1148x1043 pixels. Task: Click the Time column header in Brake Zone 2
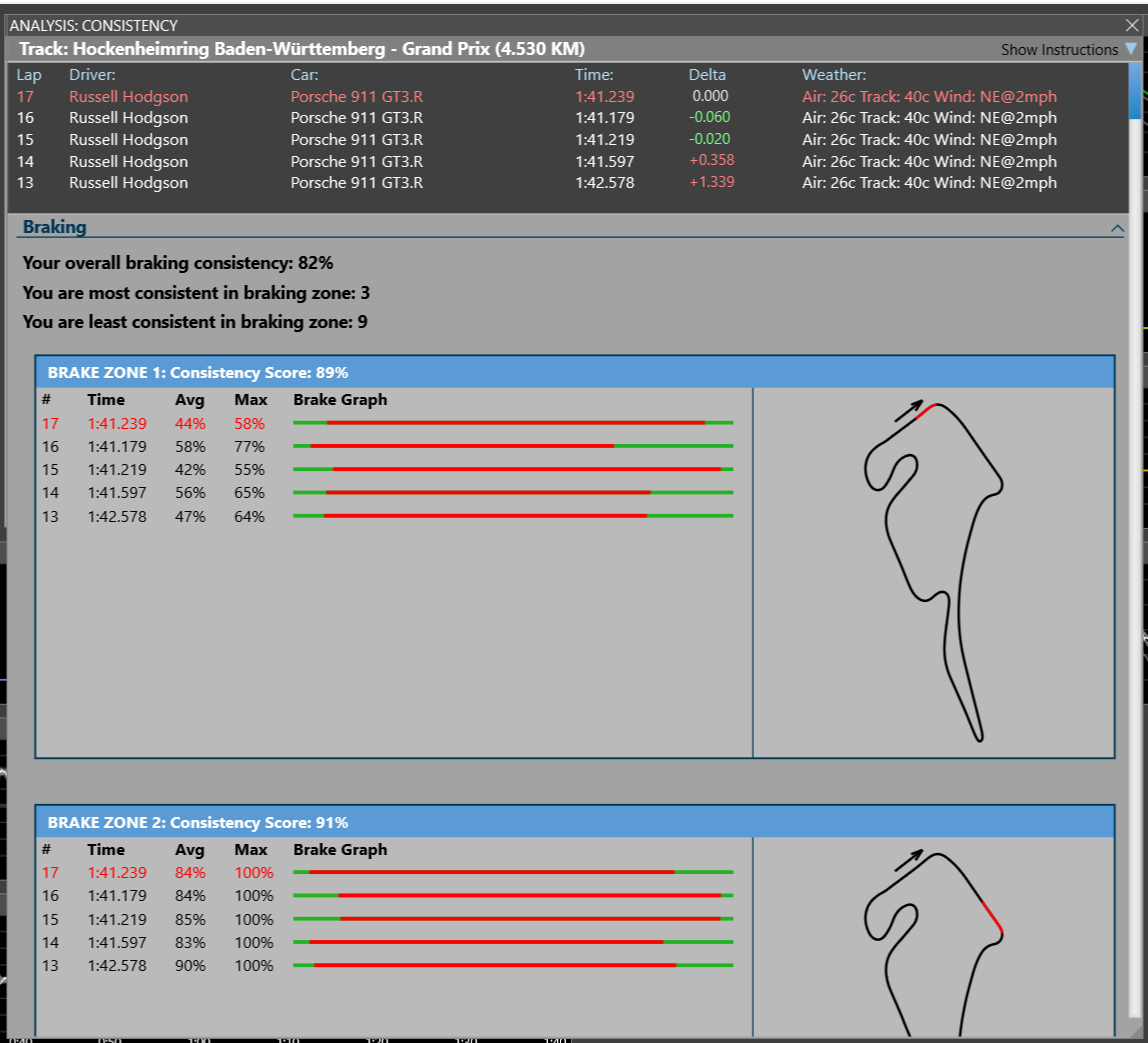click(x=106, y=850)
